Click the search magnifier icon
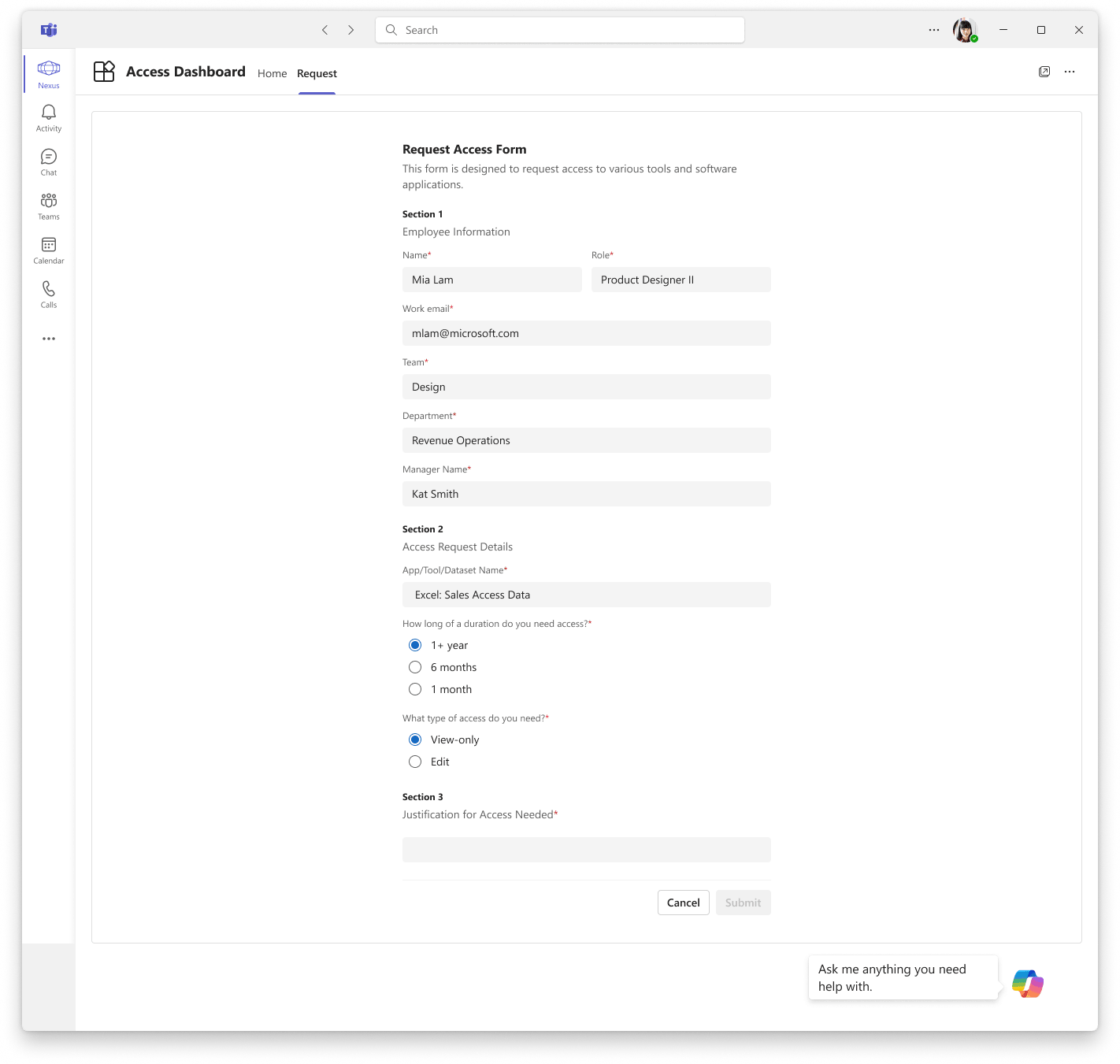The width and height of the screenshot is (1120, 1064). tap(391, 30)
